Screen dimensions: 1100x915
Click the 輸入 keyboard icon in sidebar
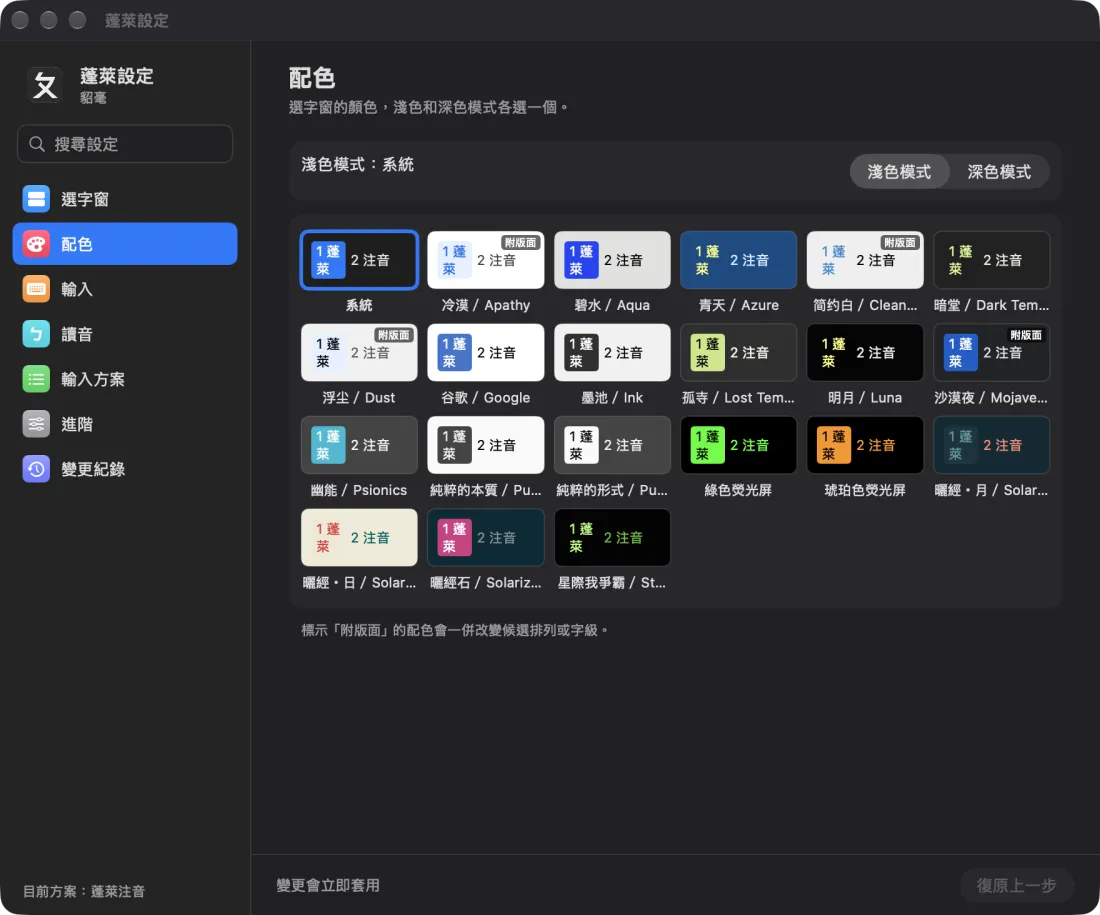36,288
